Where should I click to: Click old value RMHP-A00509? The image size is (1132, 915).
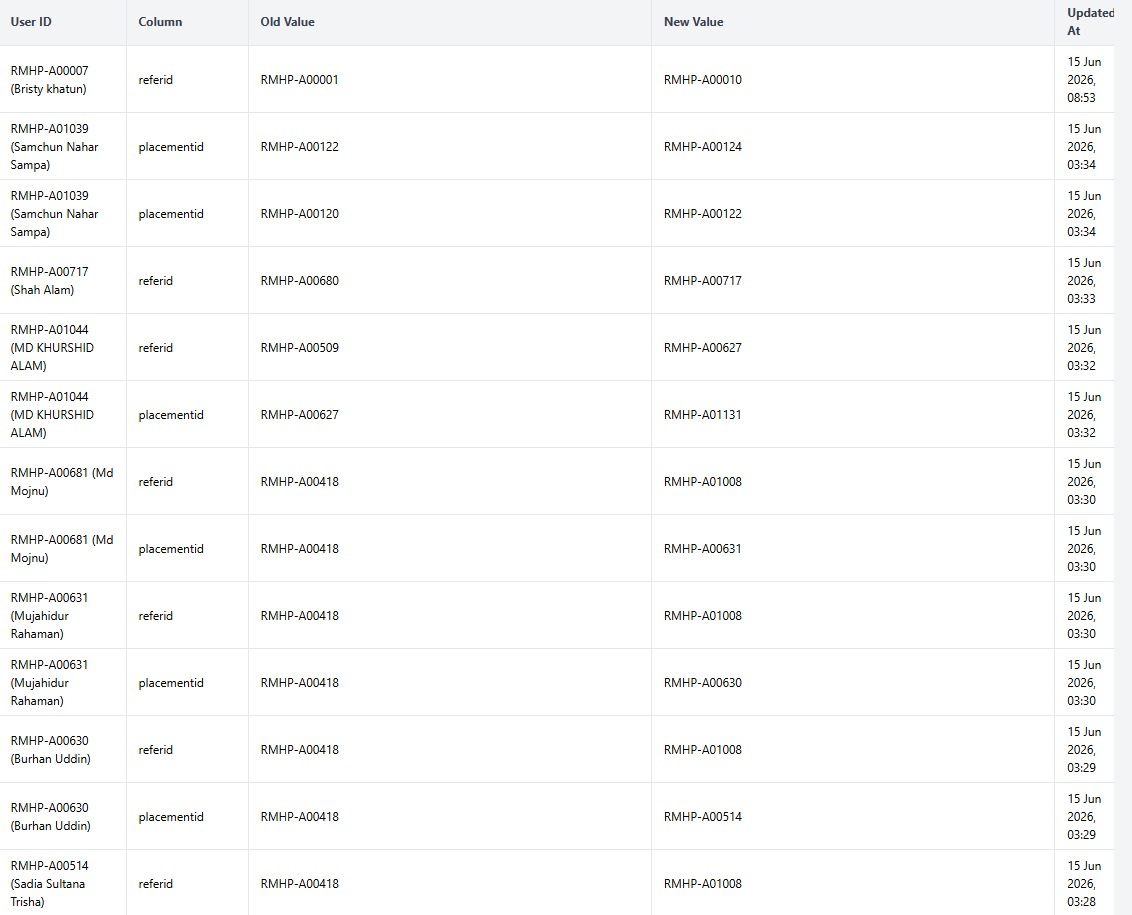(300, 347)
